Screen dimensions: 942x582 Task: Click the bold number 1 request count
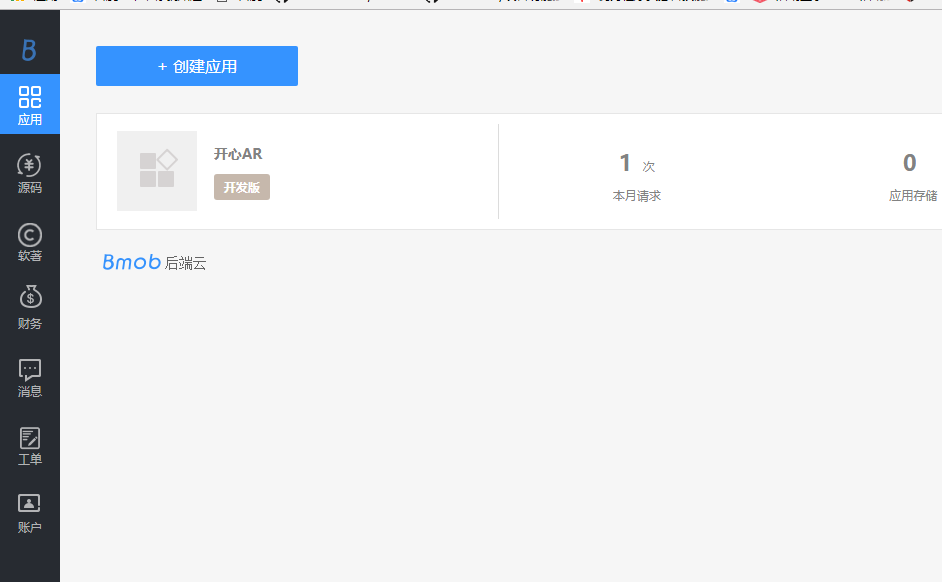(x=624, y=163)
